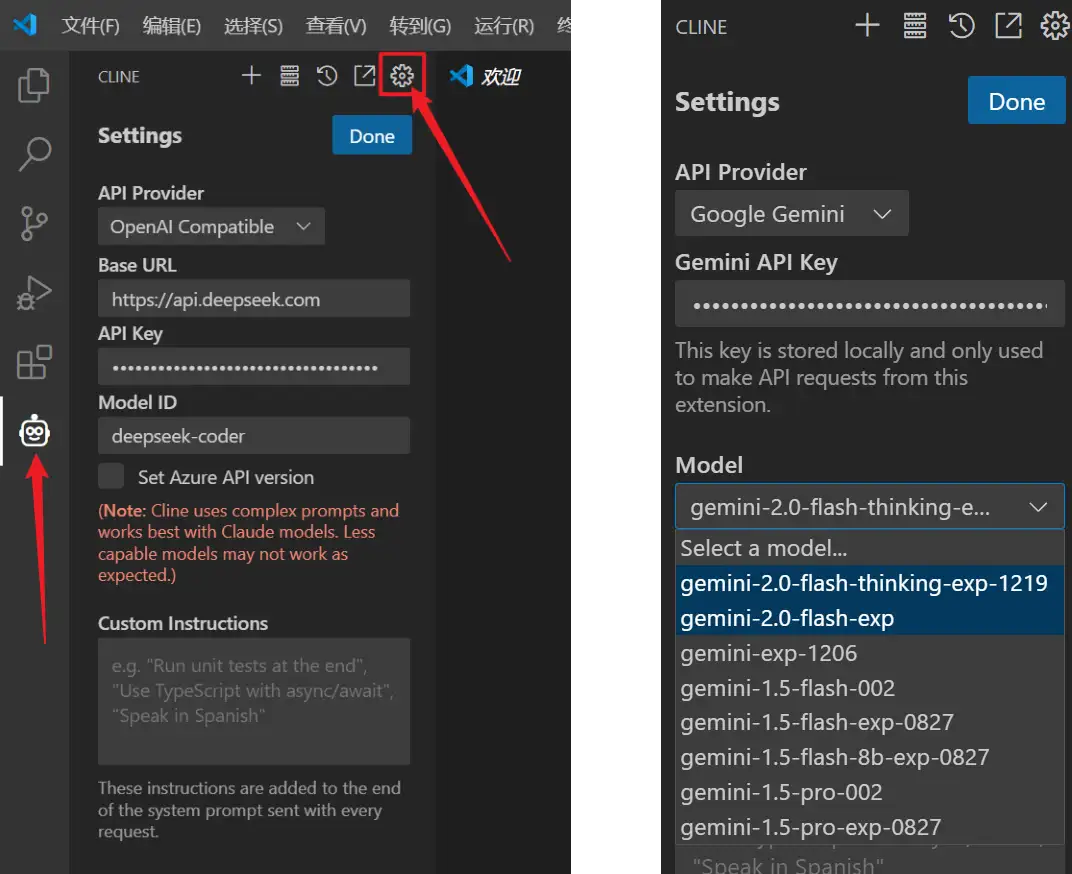Select gemini-exp-1206 from the model list
Image resolution: width=1072 pixels, height=874 pixels.
coord(768,654)
